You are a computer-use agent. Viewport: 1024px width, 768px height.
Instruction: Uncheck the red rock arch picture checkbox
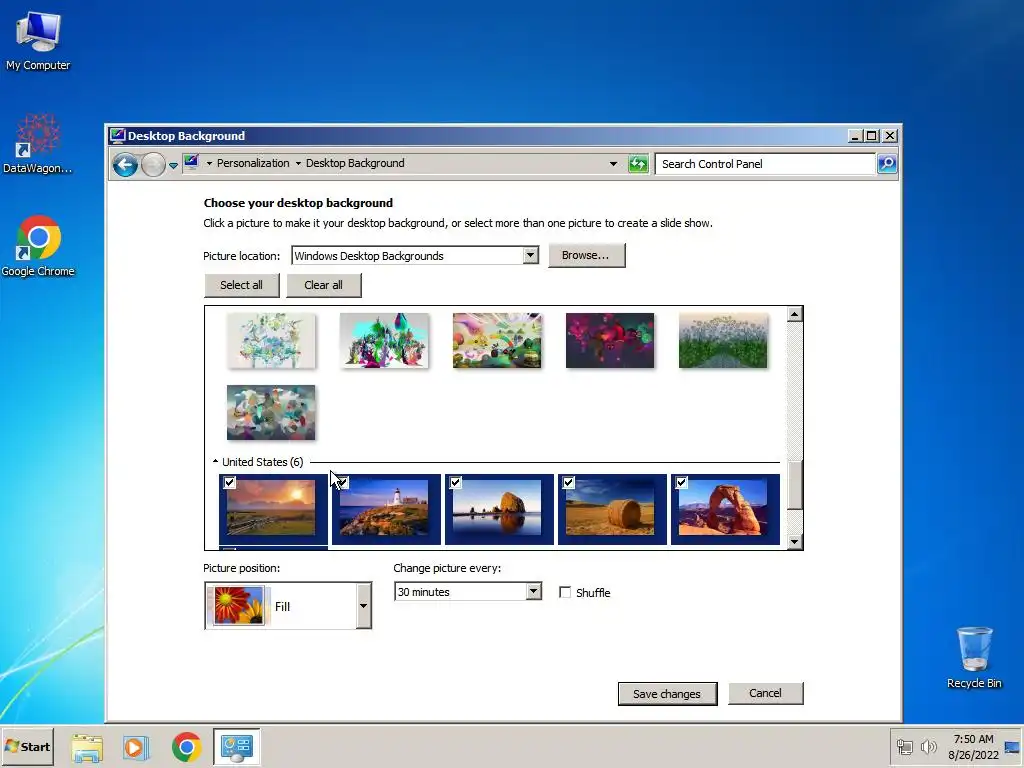coord(681,483)
